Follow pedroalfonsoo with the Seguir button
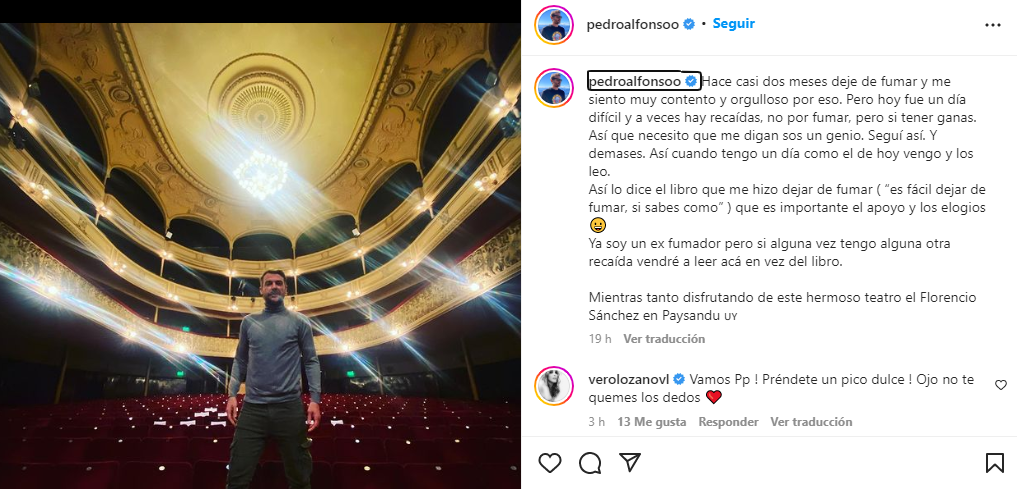 point(734,23)
